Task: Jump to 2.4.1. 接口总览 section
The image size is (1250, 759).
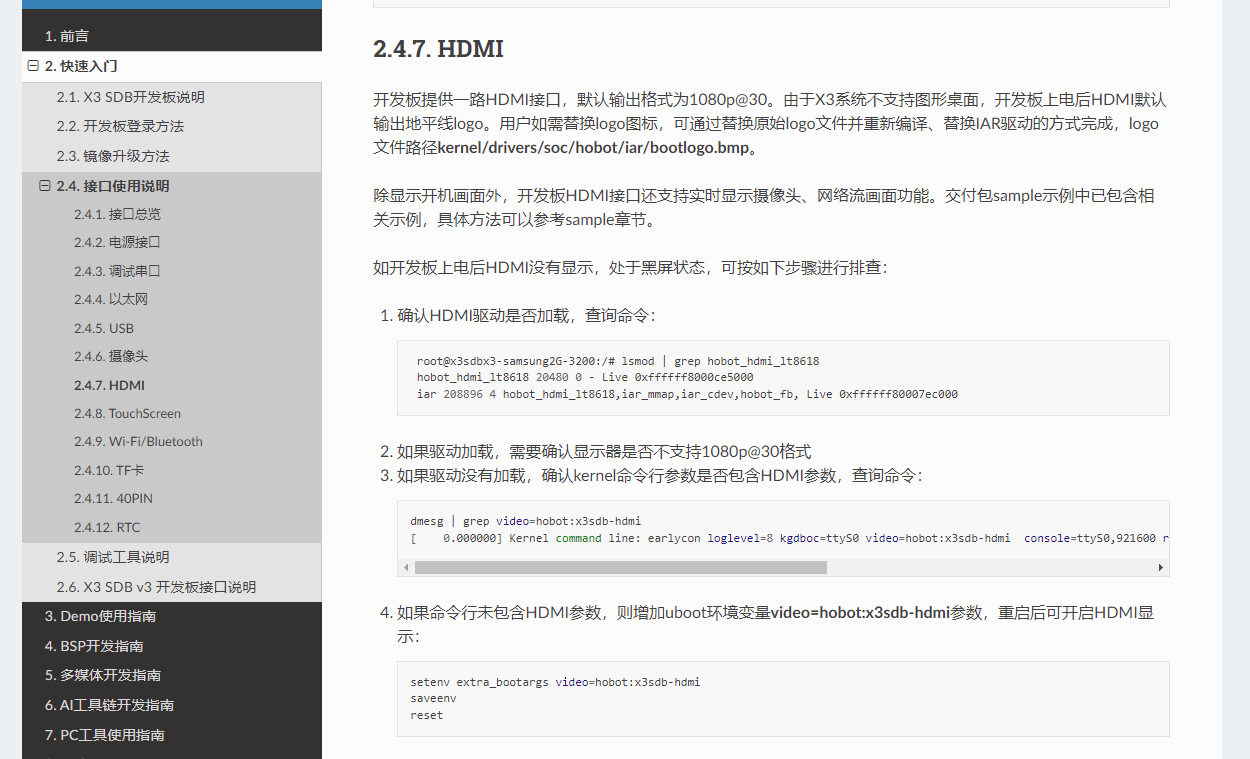Action: click(x=117, y=214)
